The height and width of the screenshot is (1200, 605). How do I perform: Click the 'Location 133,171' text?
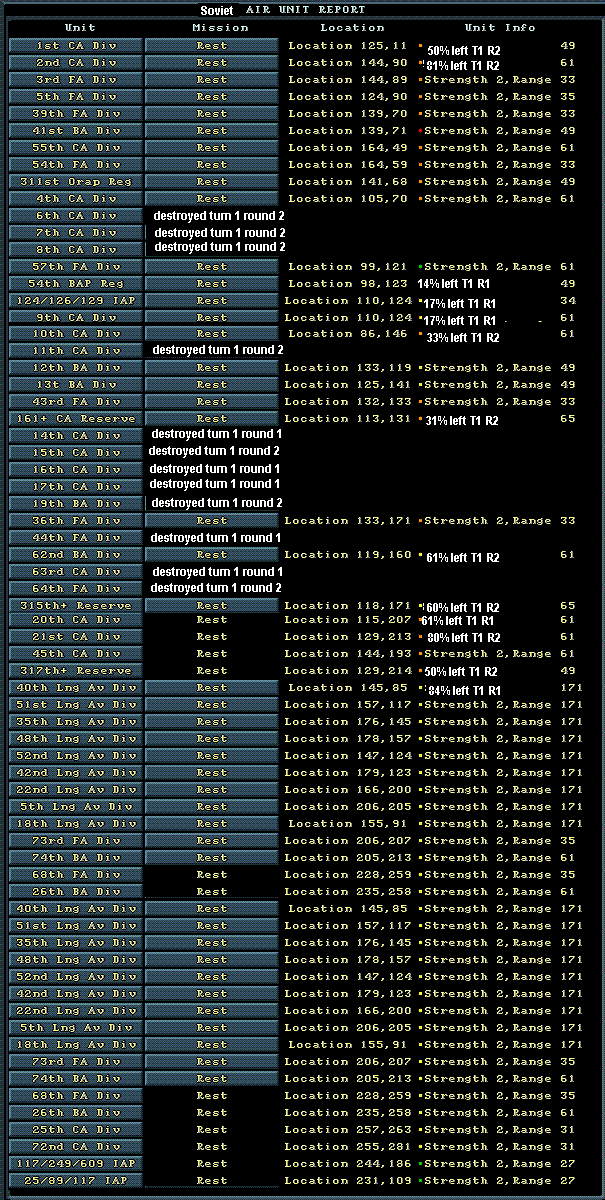coord(347,521)
